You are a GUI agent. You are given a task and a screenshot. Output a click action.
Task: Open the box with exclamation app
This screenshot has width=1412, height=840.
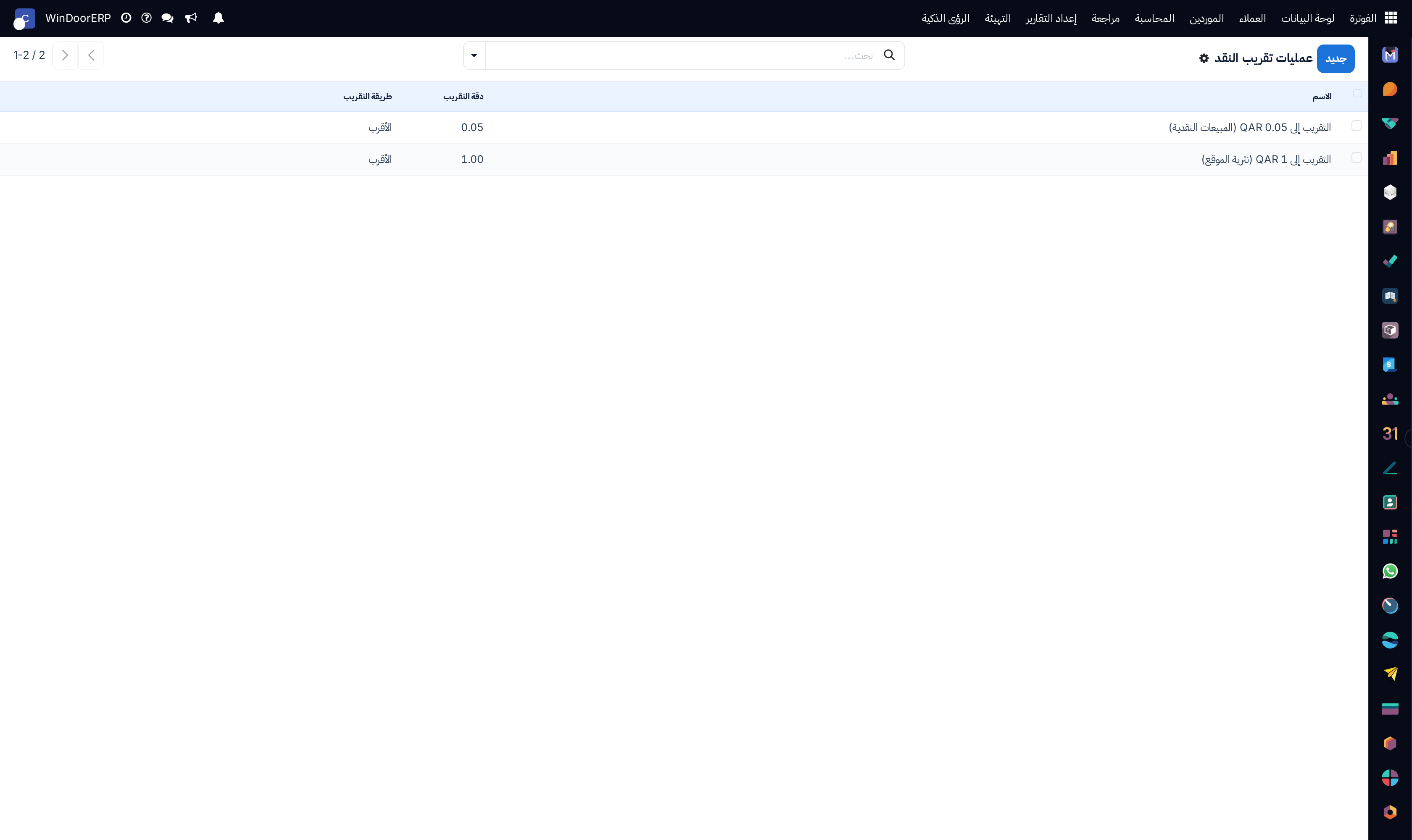(x=1390, y=330)
